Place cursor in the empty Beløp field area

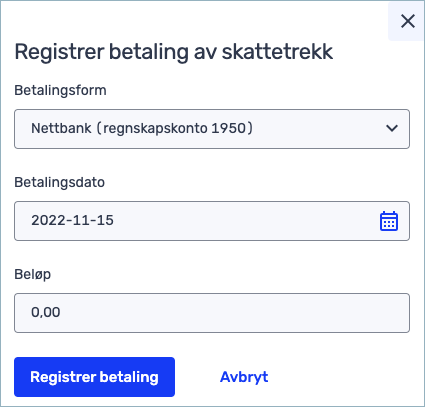click(x=233, y=313)
